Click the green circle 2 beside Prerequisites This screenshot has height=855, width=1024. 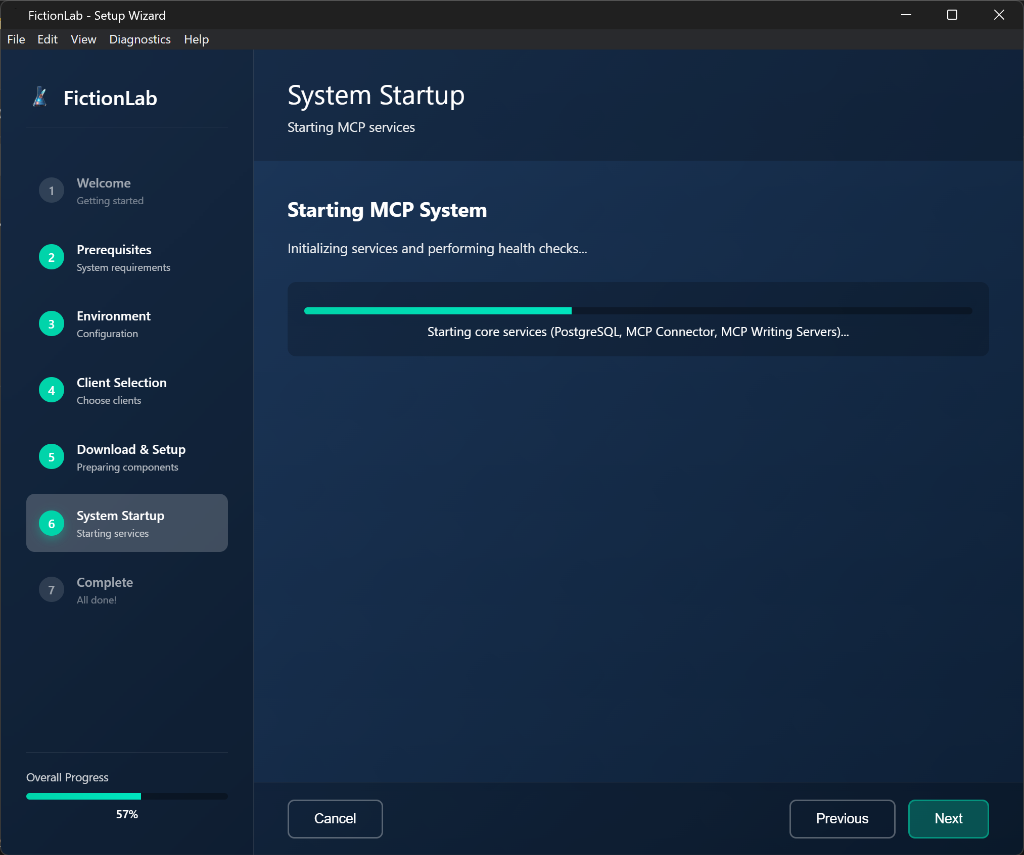click(51, 257)
